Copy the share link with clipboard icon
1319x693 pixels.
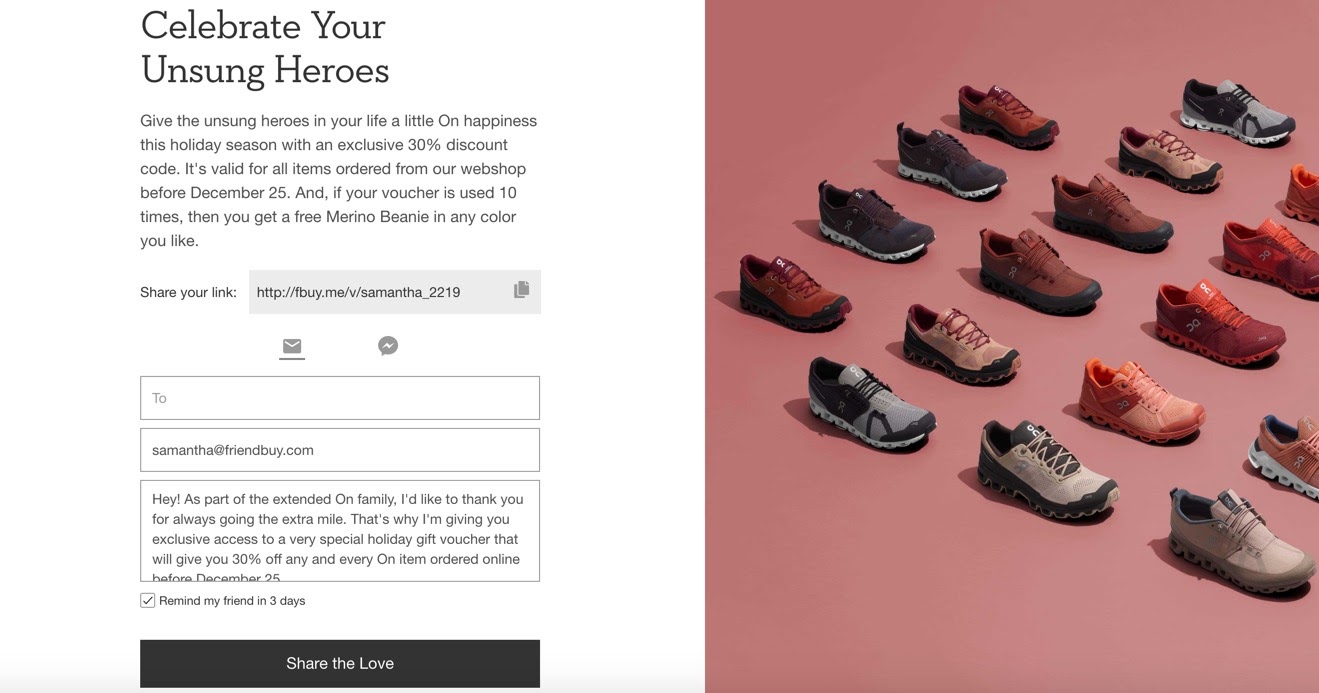tap(521, 290)
